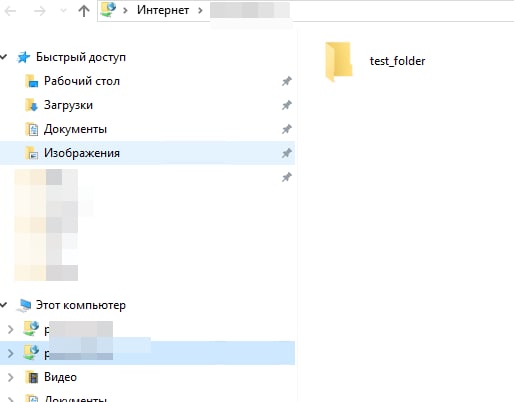The height and width of the screenshot is (402, 514).
Task: Click the Загрузки download folder icon
Action: 32,105
